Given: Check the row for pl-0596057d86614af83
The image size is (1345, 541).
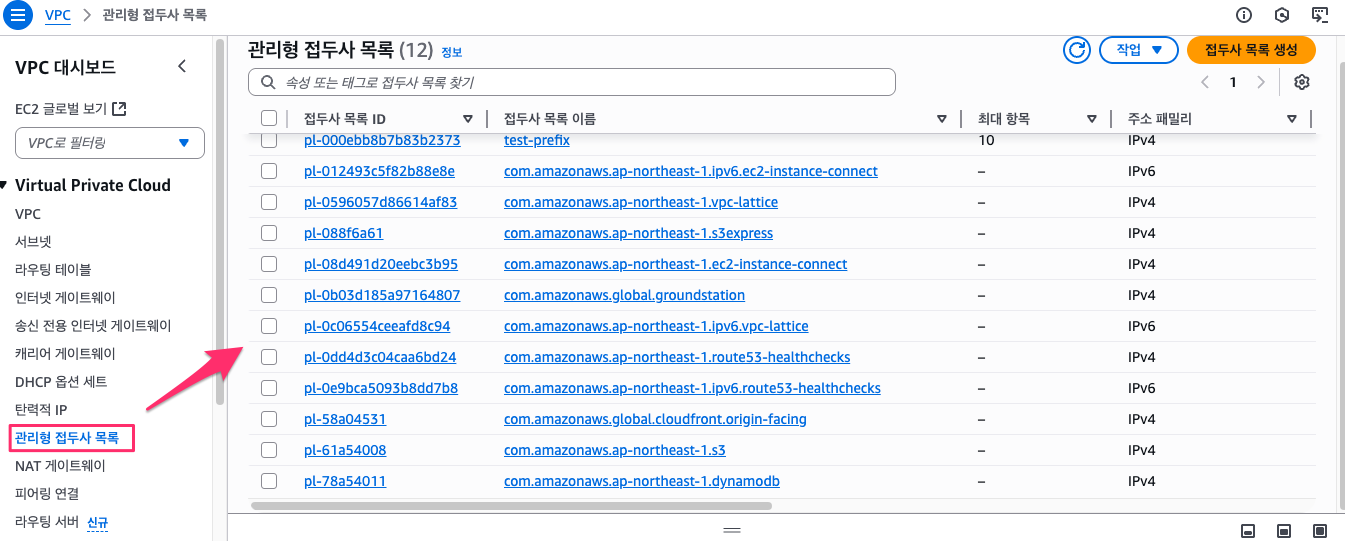Looking at the screenshot, I should point(268,202).
